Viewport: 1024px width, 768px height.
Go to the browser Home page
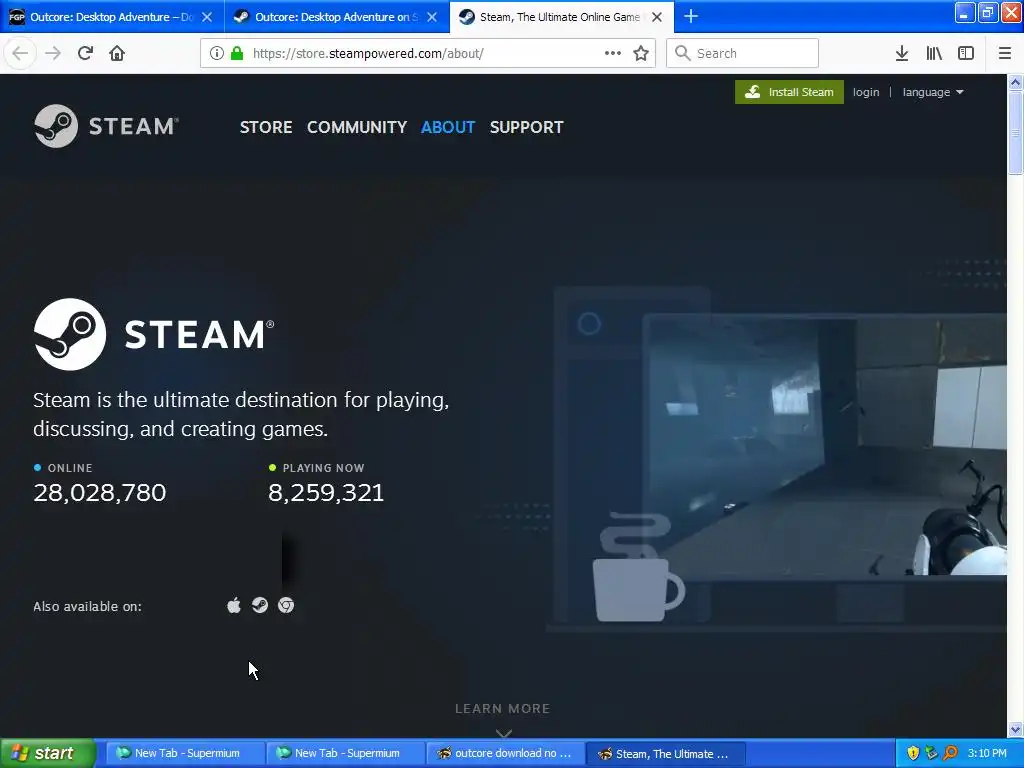[x=117, y=53]
